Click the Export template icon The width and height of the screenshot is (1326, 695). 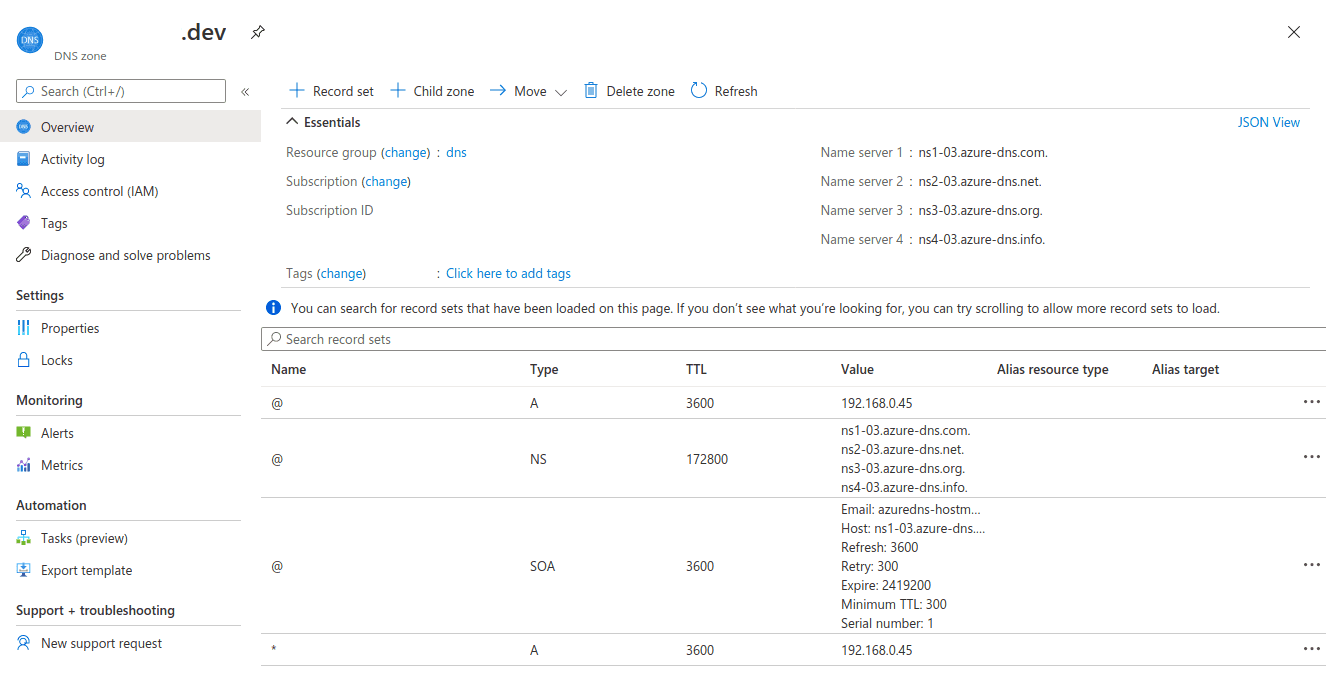[24, 570]
